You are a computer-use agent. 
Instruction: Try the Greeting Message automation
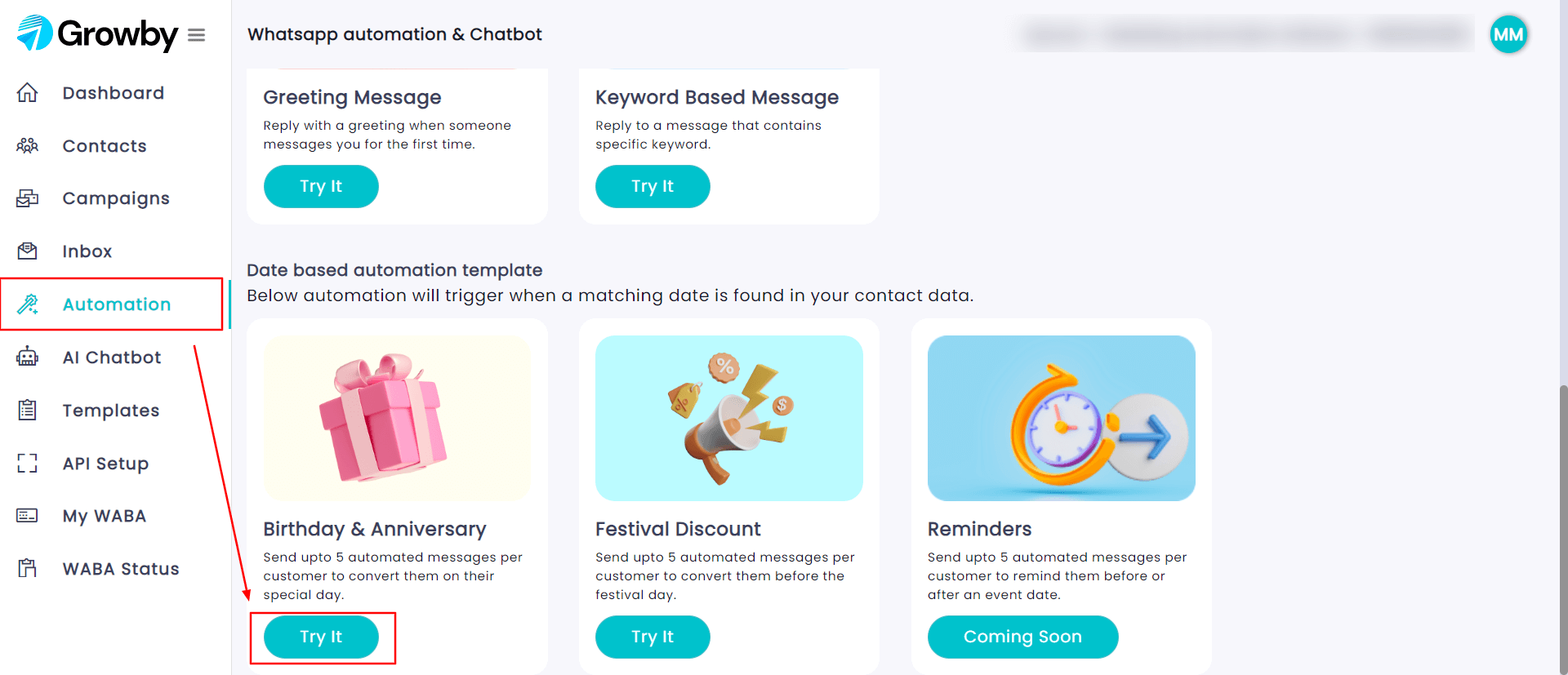(321, 186)
